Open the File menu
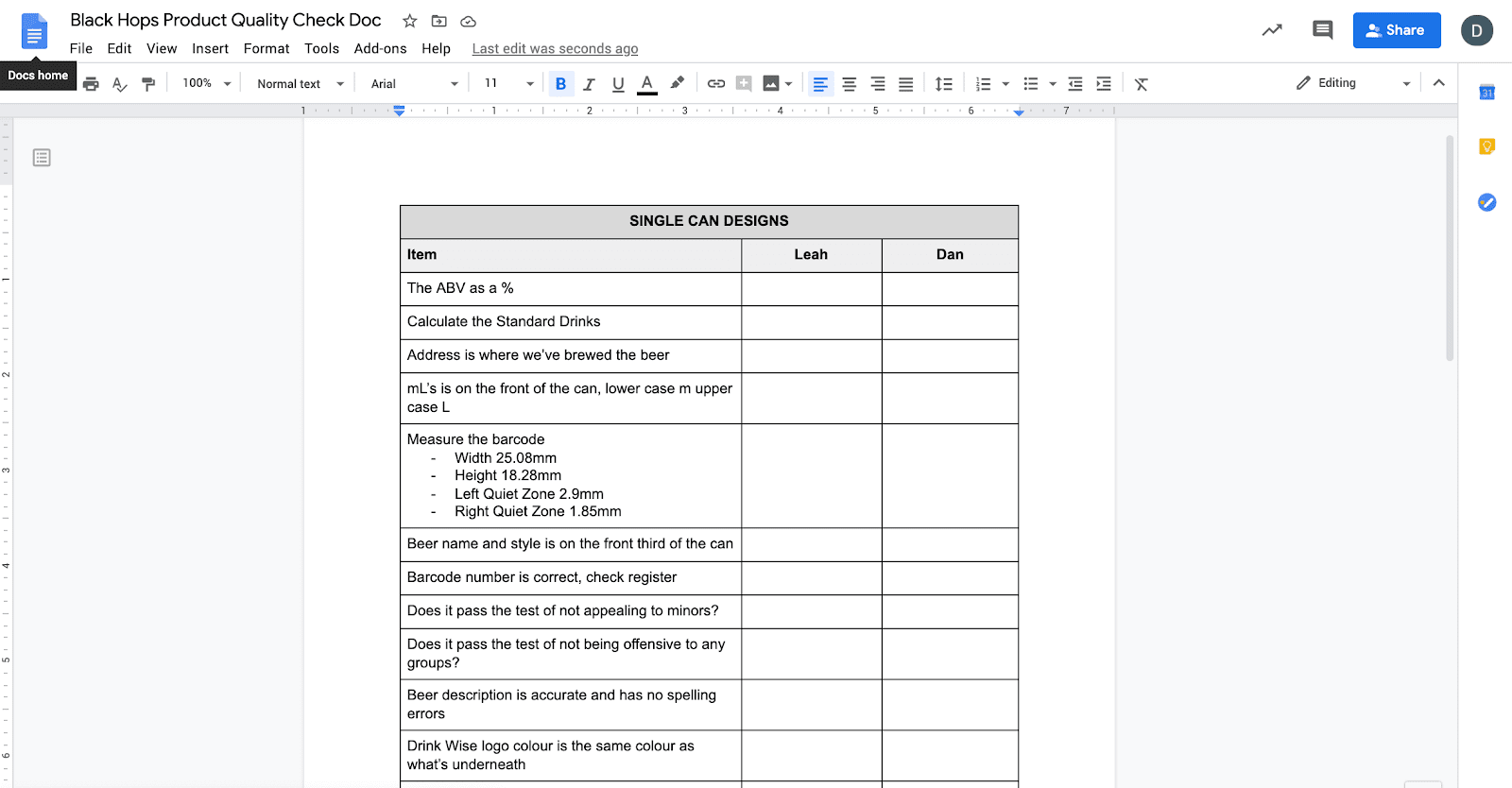 coord(81,48)
